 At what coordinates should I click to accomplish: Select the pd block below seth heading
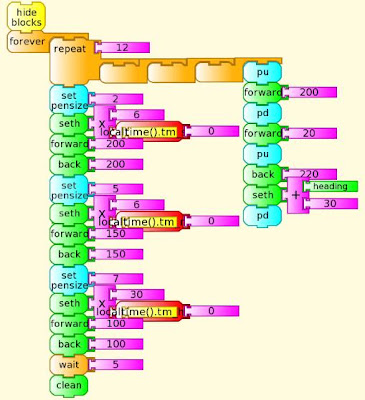(x=263, y=216)
